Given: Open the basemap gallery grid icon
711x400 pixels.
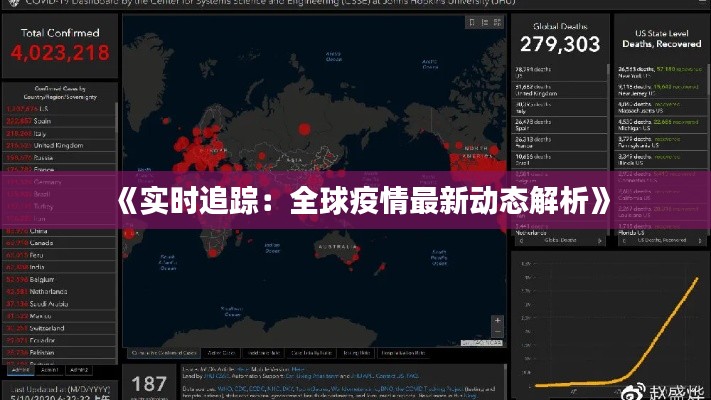Looking at the screenshot, I should click(x=497, y=23).
